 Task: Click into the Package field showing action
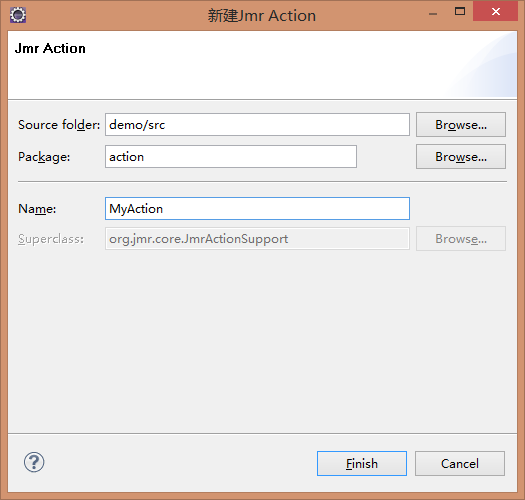pyautogui.click(x=231, y=156)
